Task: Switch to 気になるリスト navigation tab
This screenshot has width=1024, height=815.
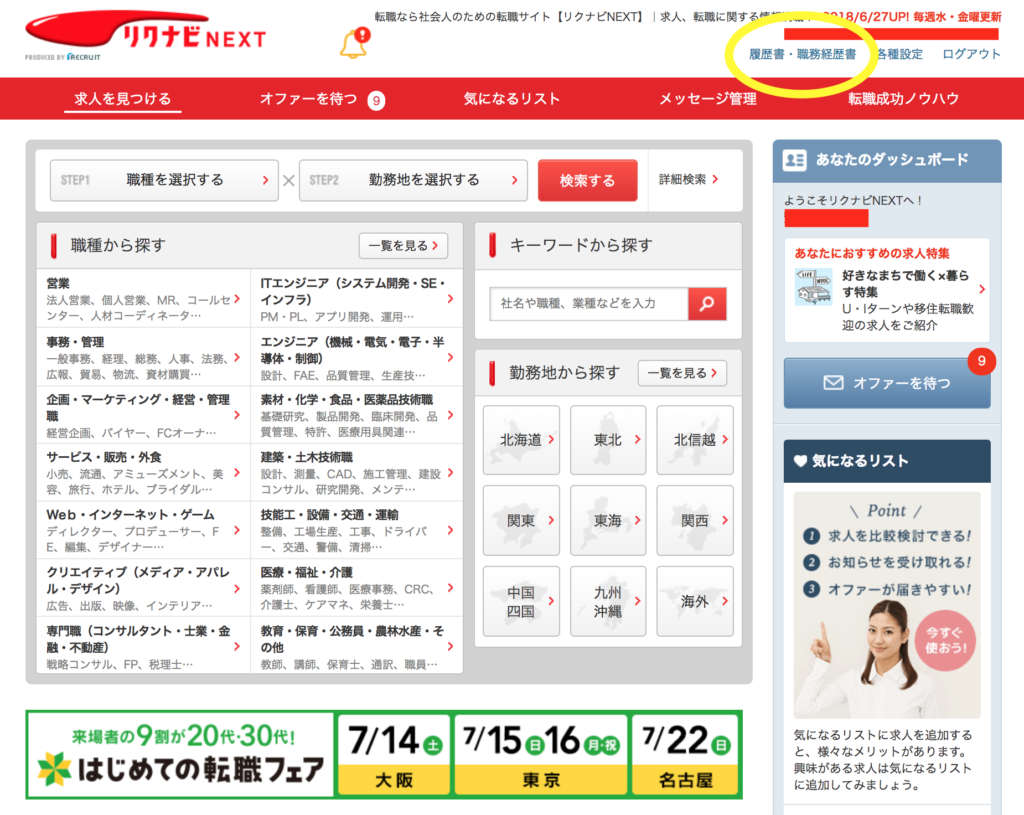Action: [511, 99]
